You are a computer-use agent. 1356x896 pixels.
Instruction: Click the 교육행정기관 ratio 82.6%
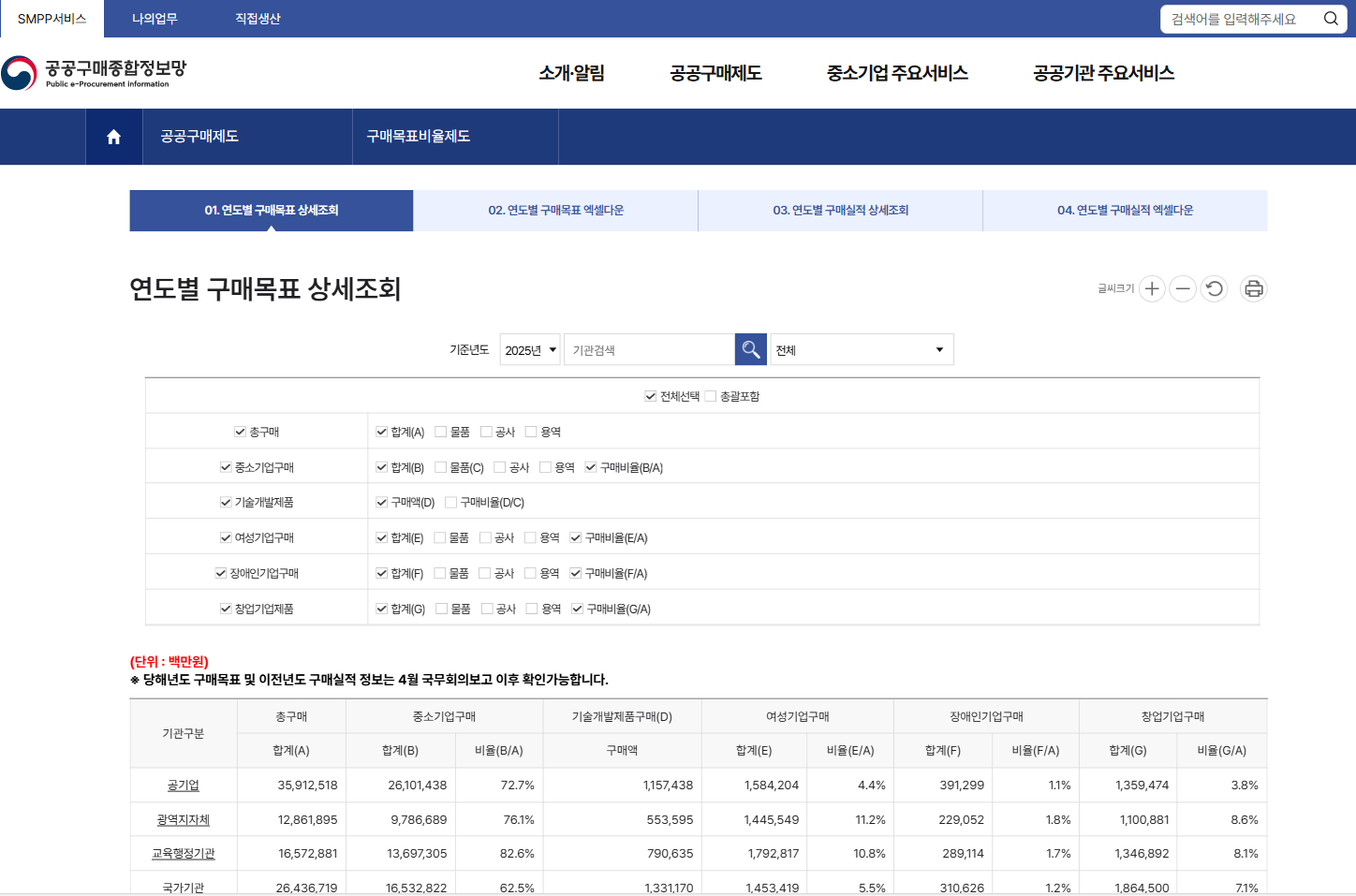(x=517, y=854)
